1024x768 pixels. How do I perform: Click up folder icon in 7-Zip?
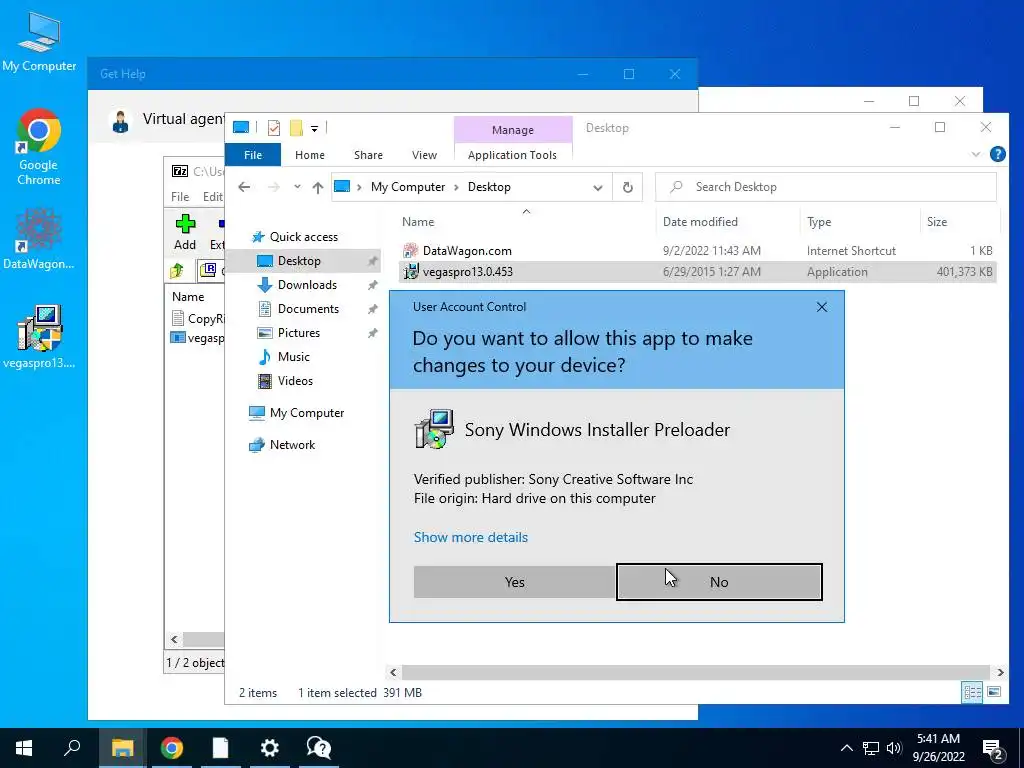[176, 270]
